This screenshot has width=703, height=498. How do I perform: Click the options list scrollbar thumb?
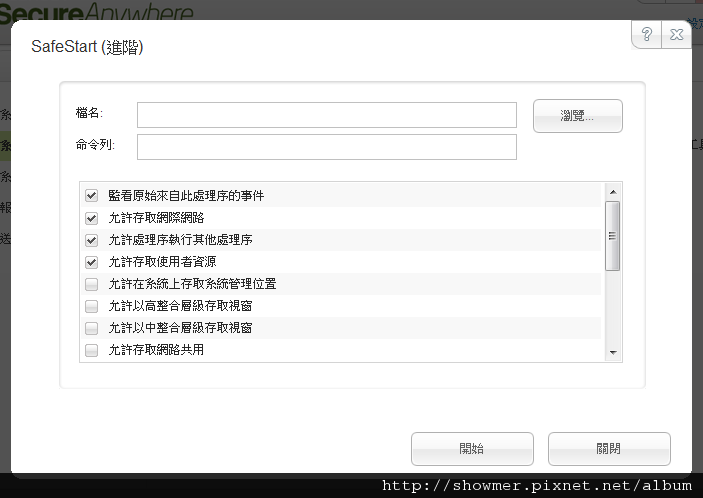tap(612, 236)
